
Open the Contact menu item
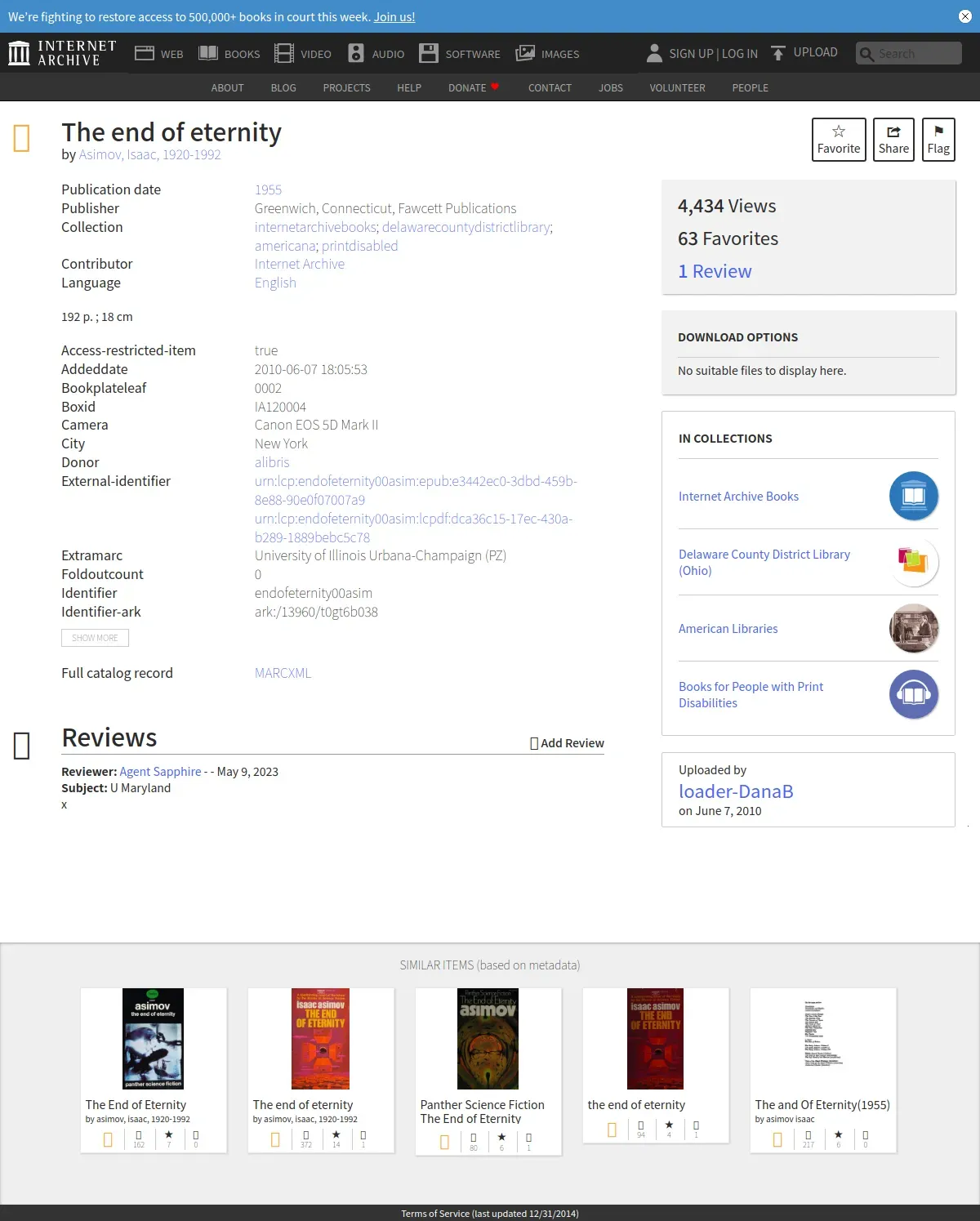click(x=550, y=87)
